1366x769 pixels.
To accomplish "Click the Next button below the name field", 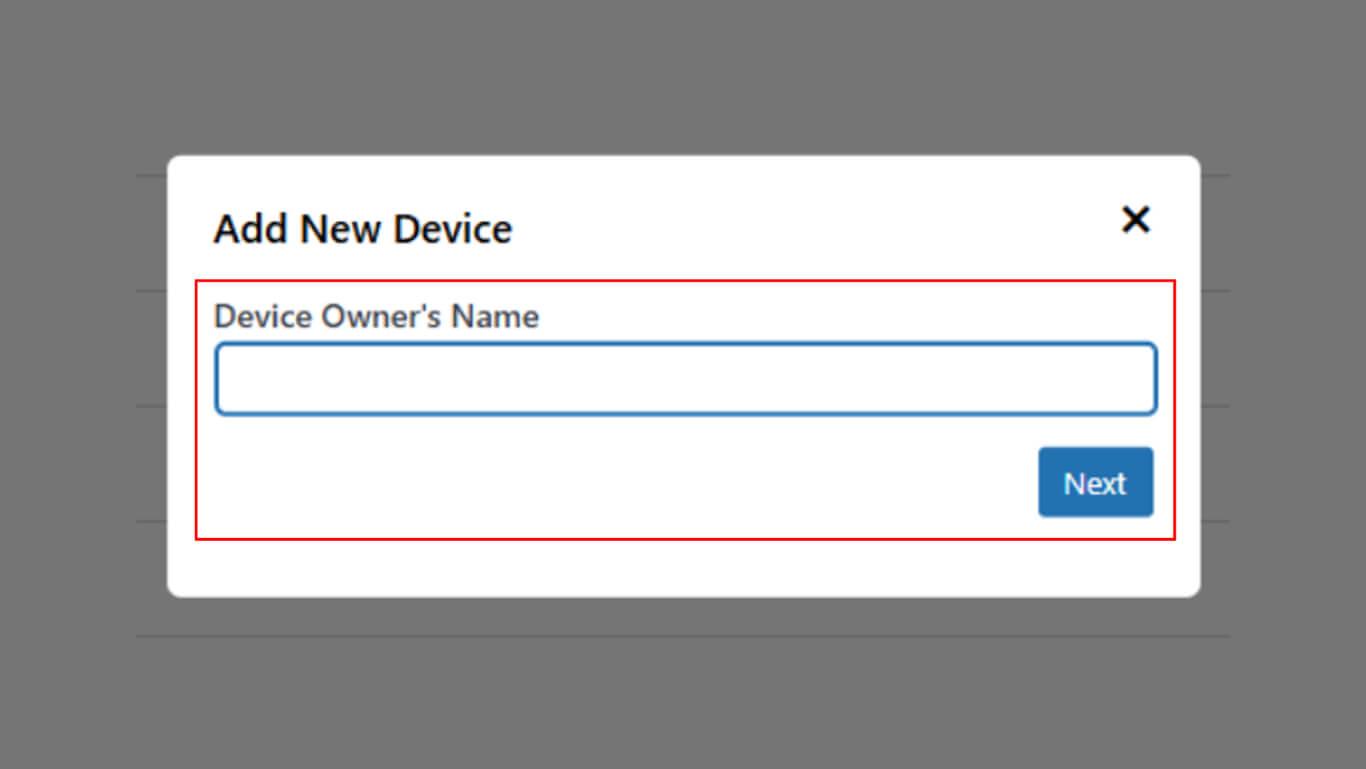I will coord(1095,483).
